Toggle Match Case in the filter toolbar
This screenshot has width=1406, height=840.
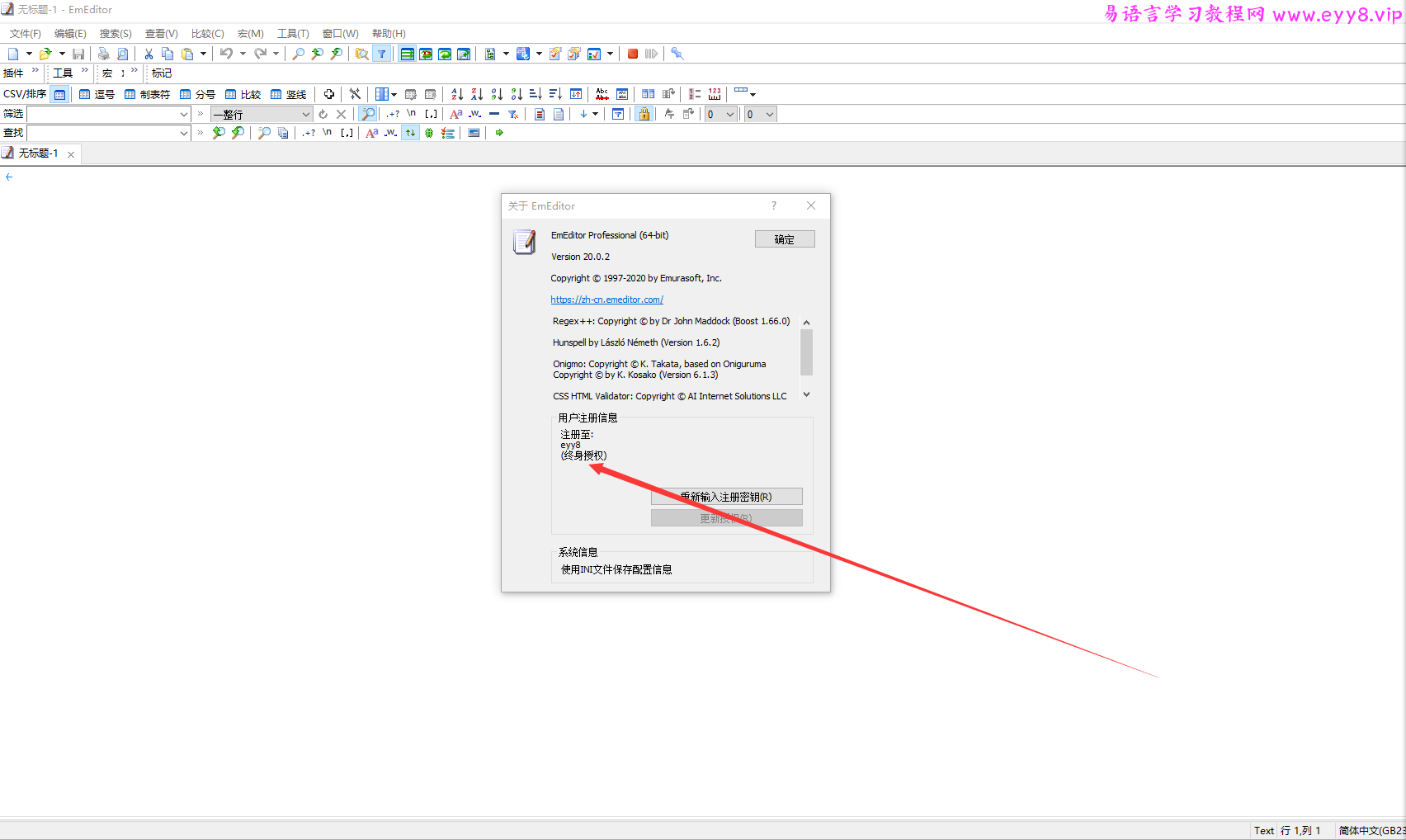click(x=456, y=115)
